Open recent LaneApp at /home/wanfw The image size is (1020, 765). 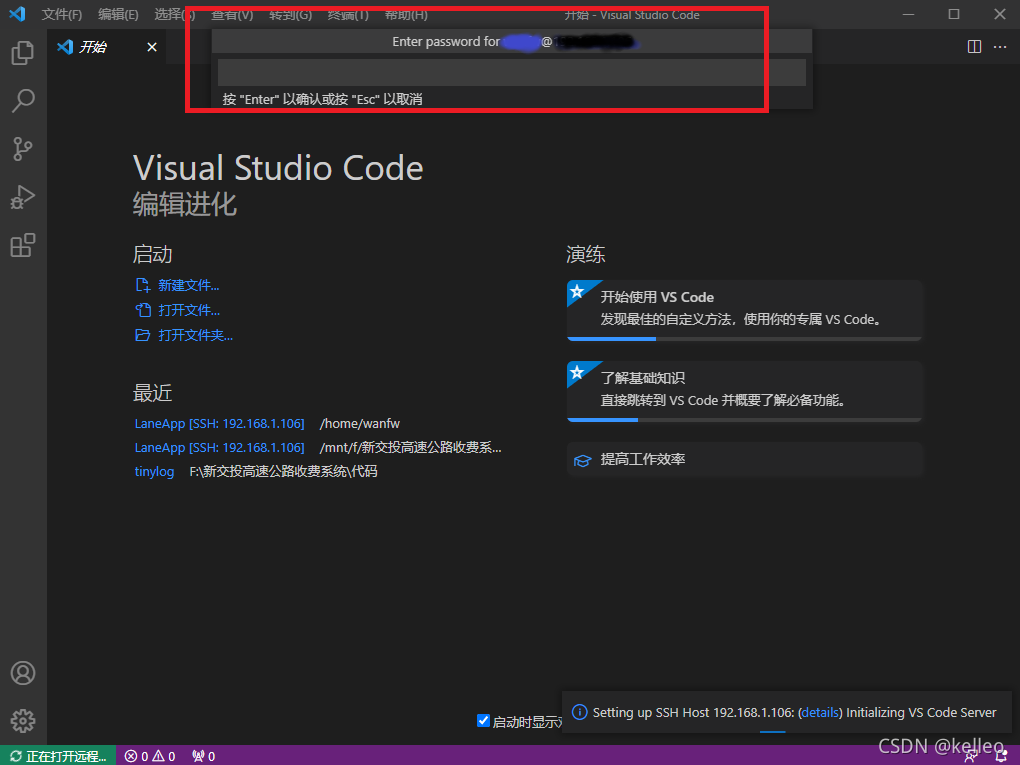click(x=219, y=423)
